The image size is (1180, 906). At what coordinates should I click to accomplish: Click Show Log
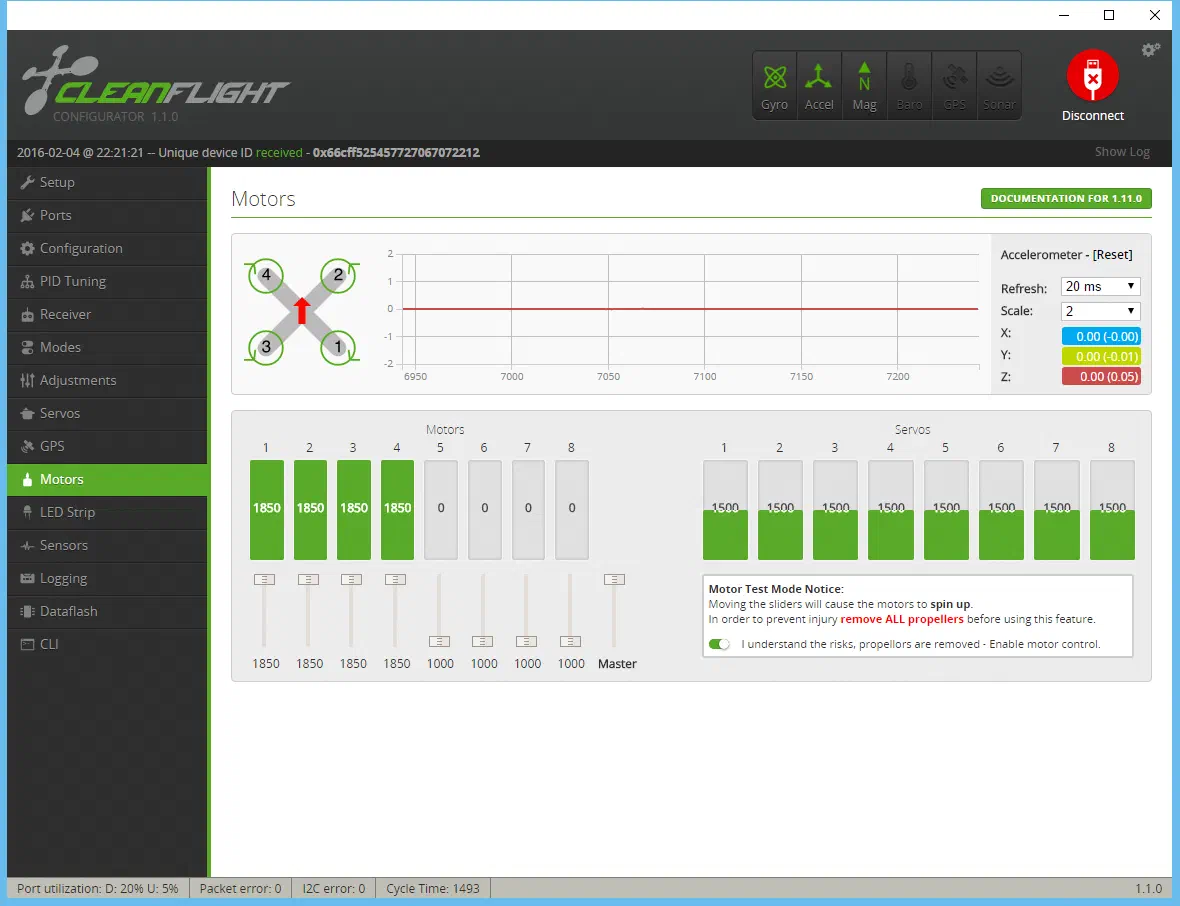(x=1122, y=152)
